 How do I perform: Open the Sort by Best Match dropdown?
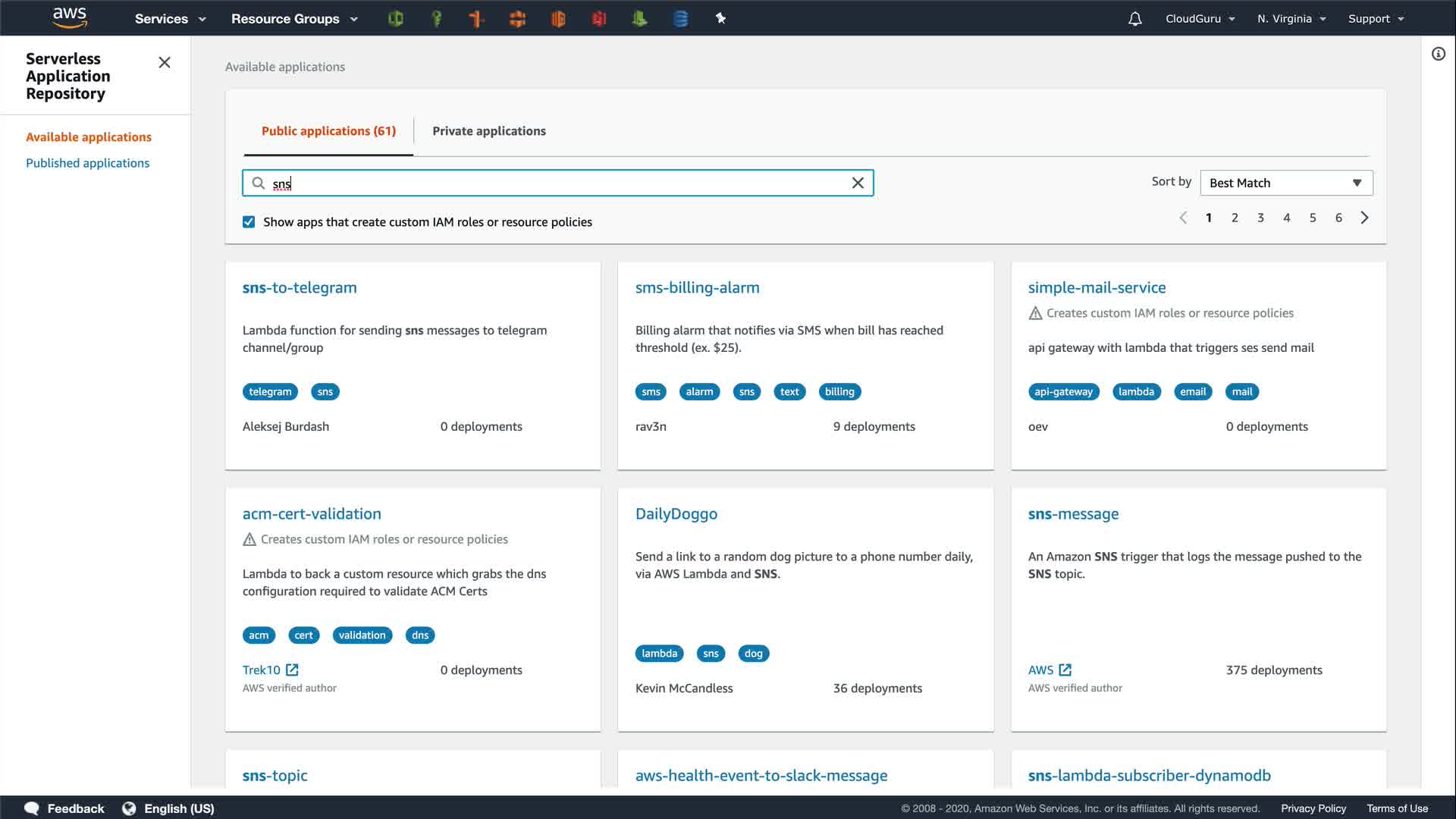pyautogui.click(x=1286, y=183)
